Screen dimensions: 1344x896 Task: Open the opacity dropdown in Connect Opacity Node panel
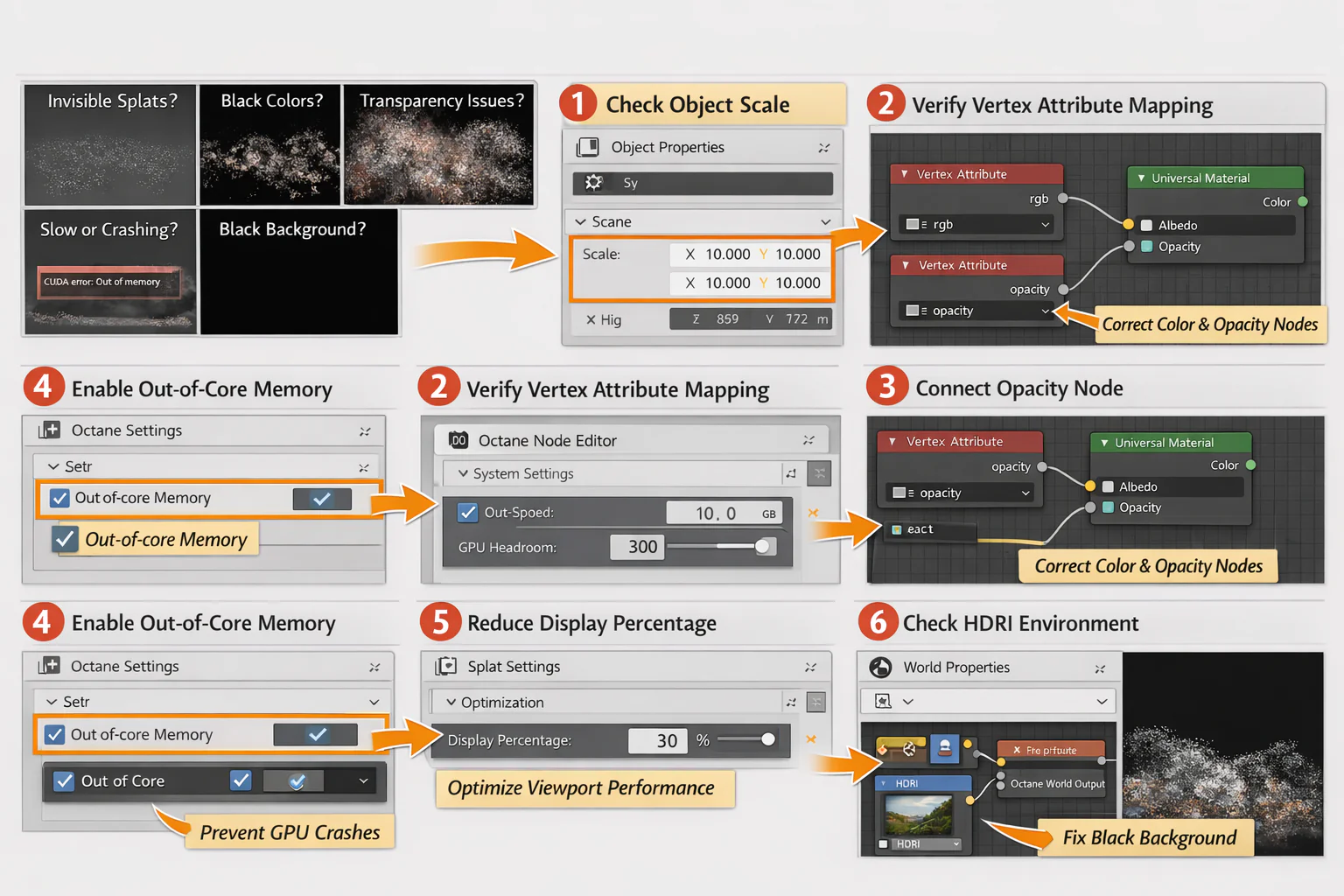click(961, 493)
